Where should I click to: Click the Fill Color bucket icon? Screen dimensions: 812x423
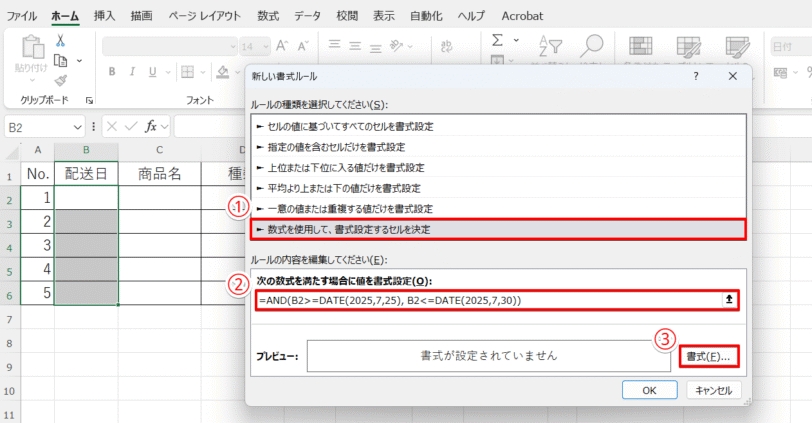[223, 72]
